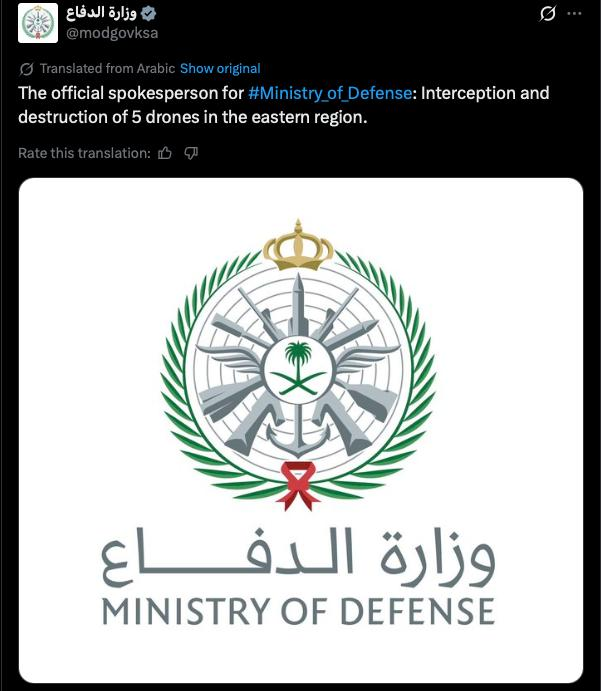This screenshot has height=691, width=601.
Task: Click the thumbs down translation rating
Action: (x=191, y=153)
